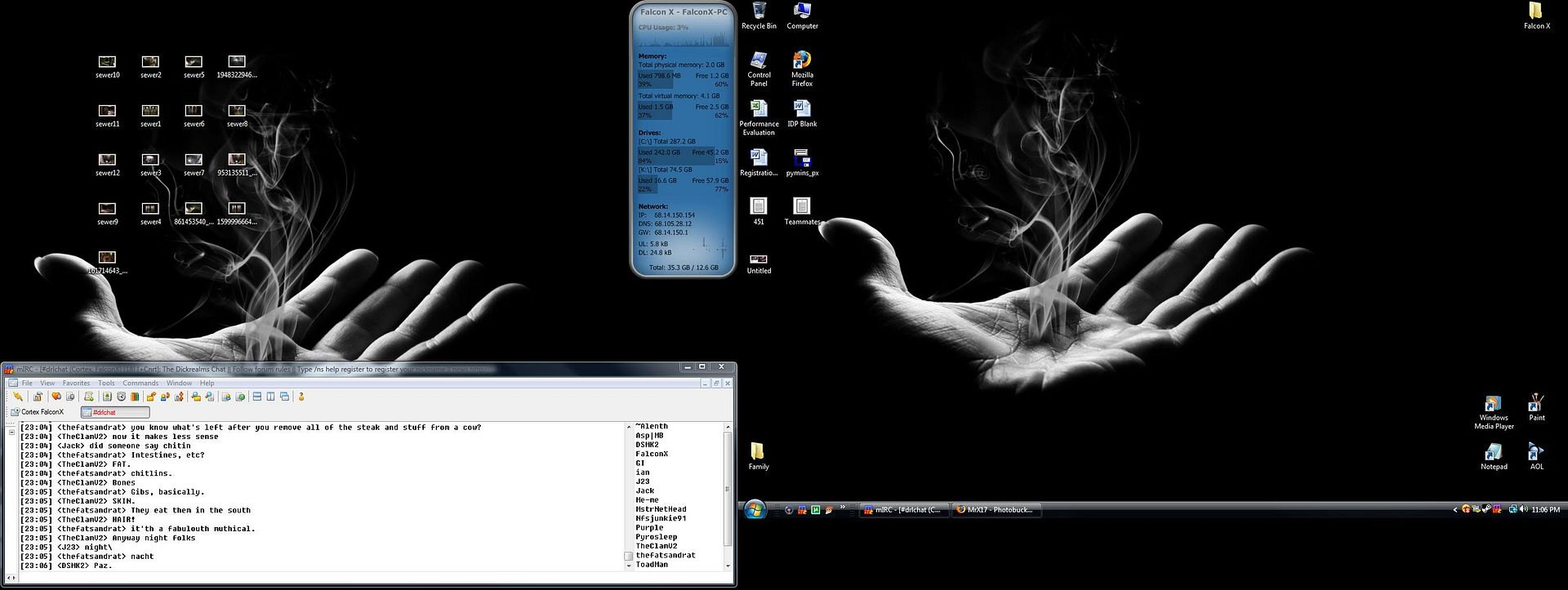The height and width of the screenshot is (590, 1568).
Task: Select nickname thefatsandrat in nick list
Action: tap(666, 555)
